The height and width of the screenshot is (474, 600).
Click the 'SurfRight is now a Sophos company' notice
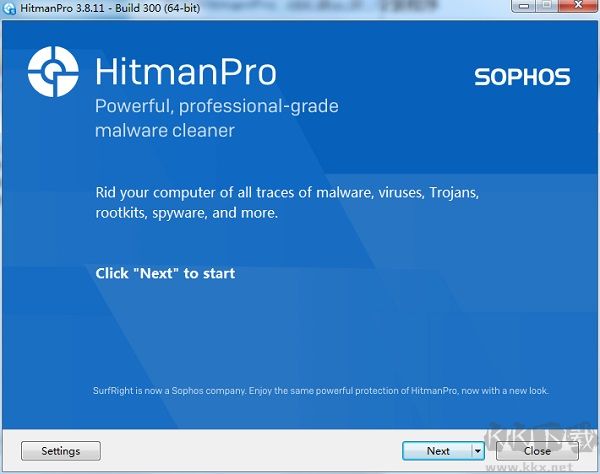(321, 391)
